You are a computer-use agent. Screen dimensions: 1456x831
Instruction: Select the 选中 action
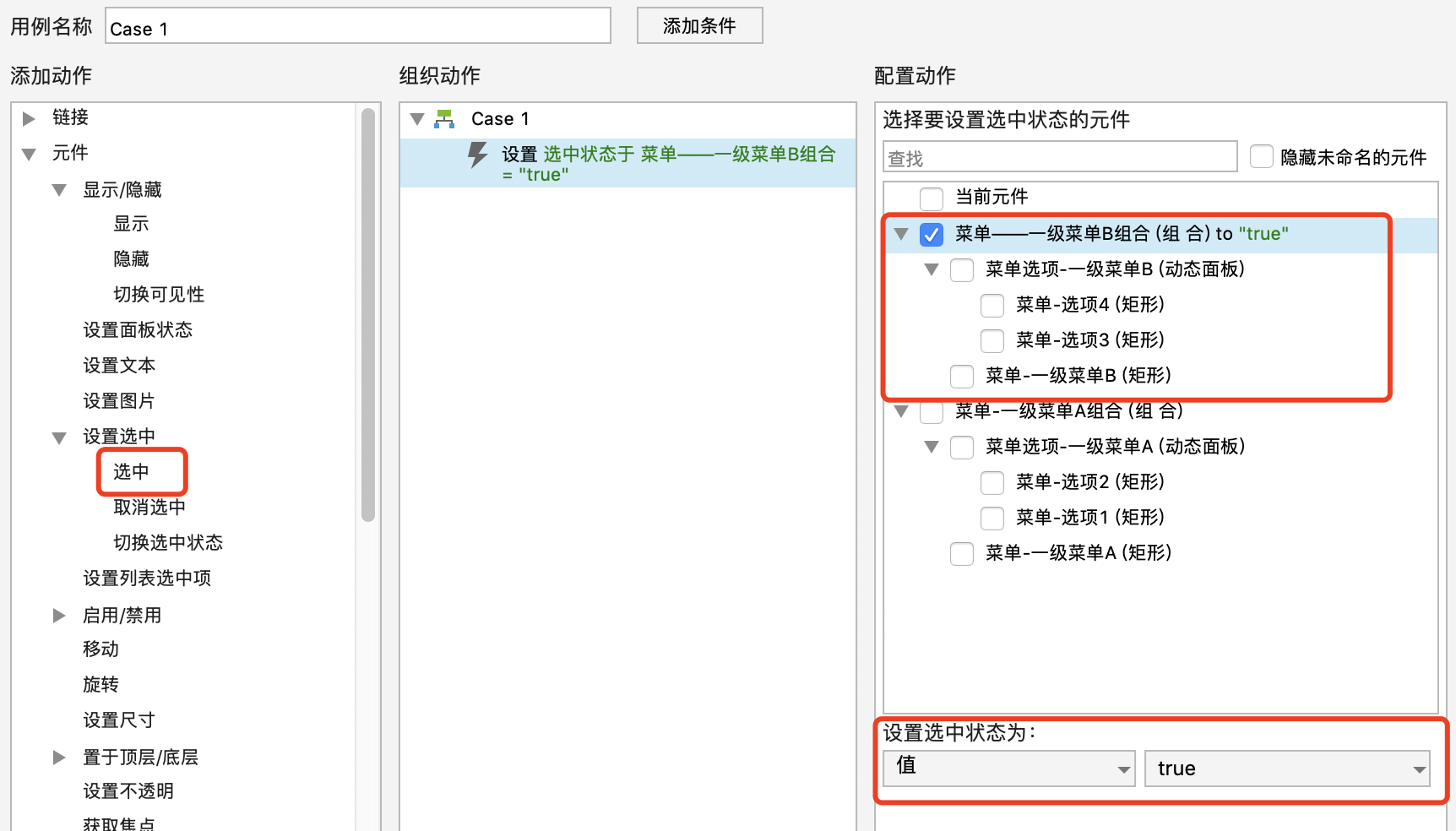(131, 472)
